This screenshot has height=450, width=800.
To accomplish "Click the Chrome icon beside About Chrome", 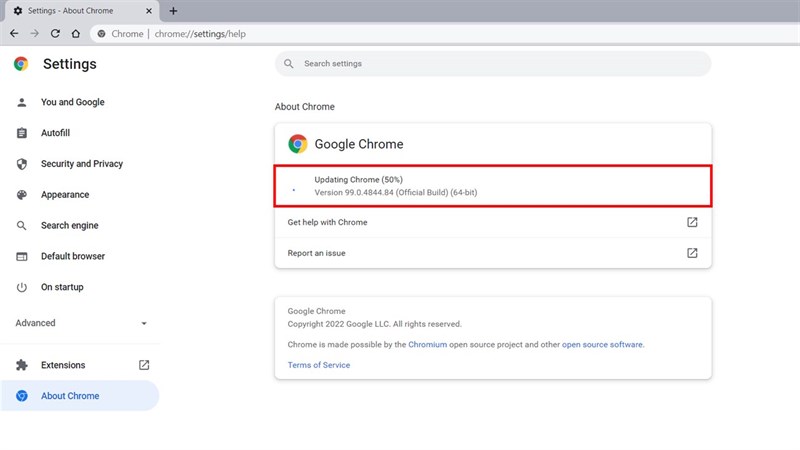I will (21, 396).
